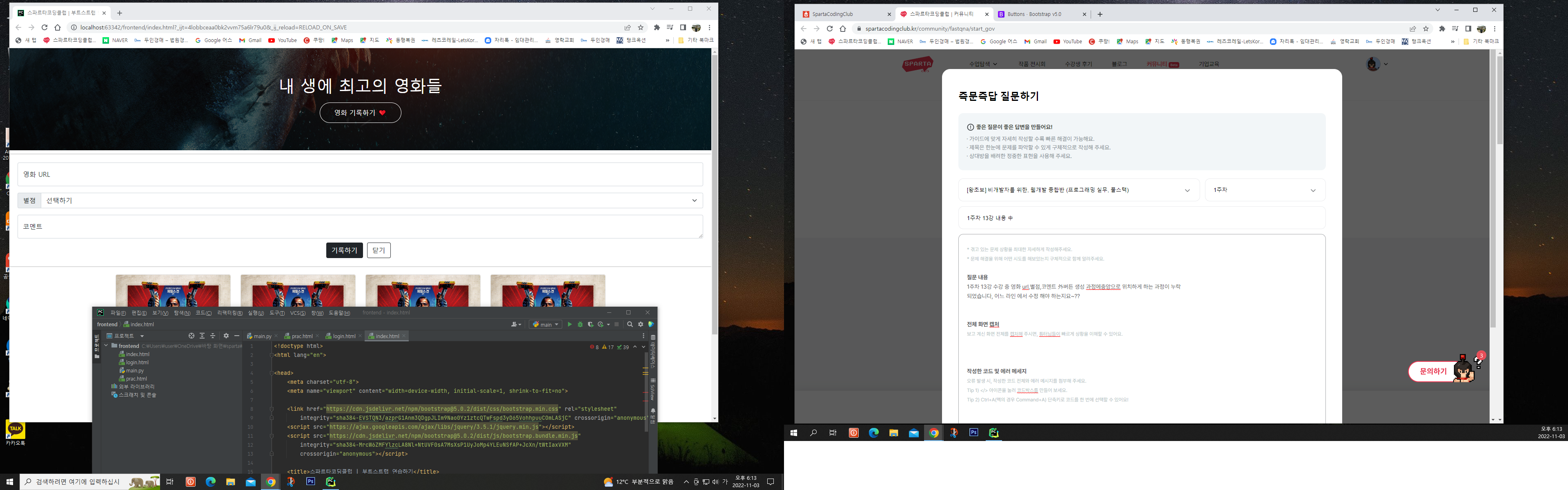Click the SPARTA logo on community page
Image resolution: width=1568 pixels, height=490 pixels.
[917, 64]
